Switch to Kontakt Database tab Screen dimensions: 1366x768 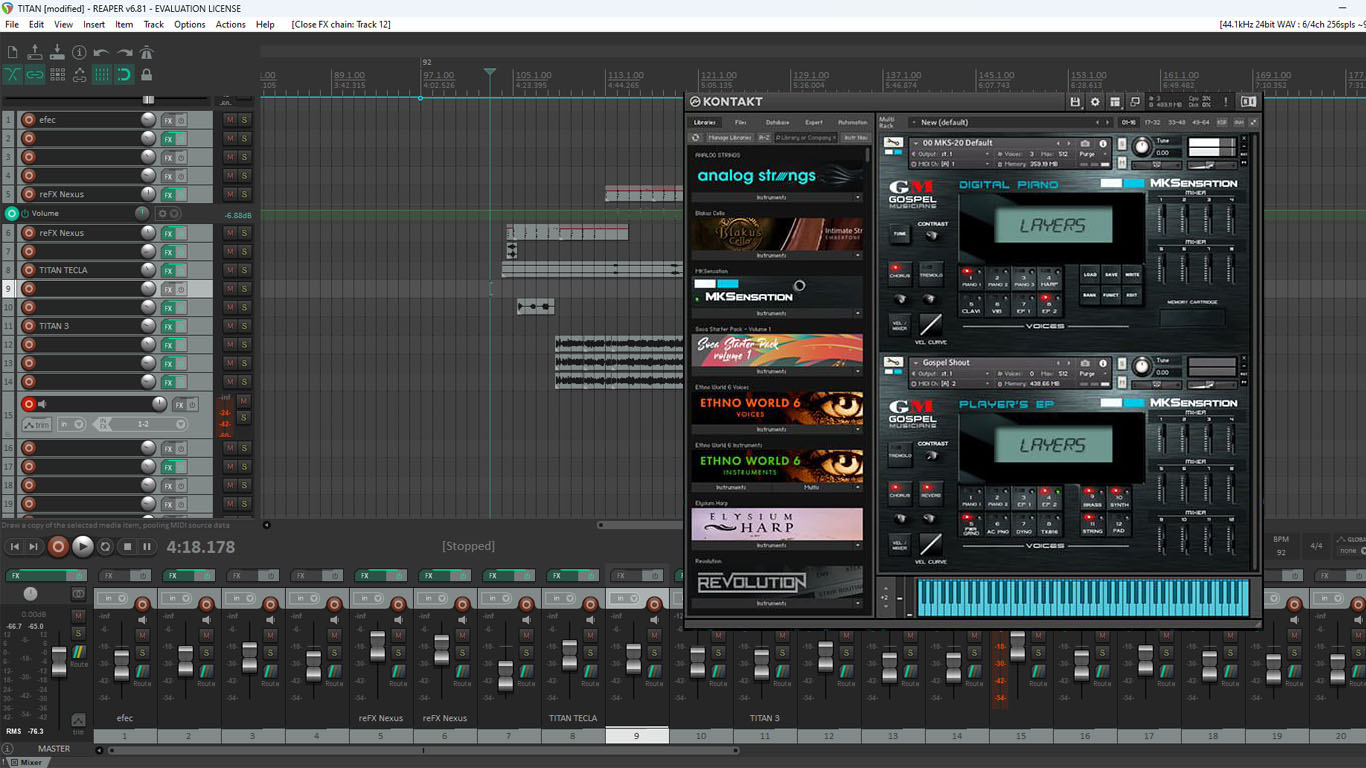(x=778, y=122)
